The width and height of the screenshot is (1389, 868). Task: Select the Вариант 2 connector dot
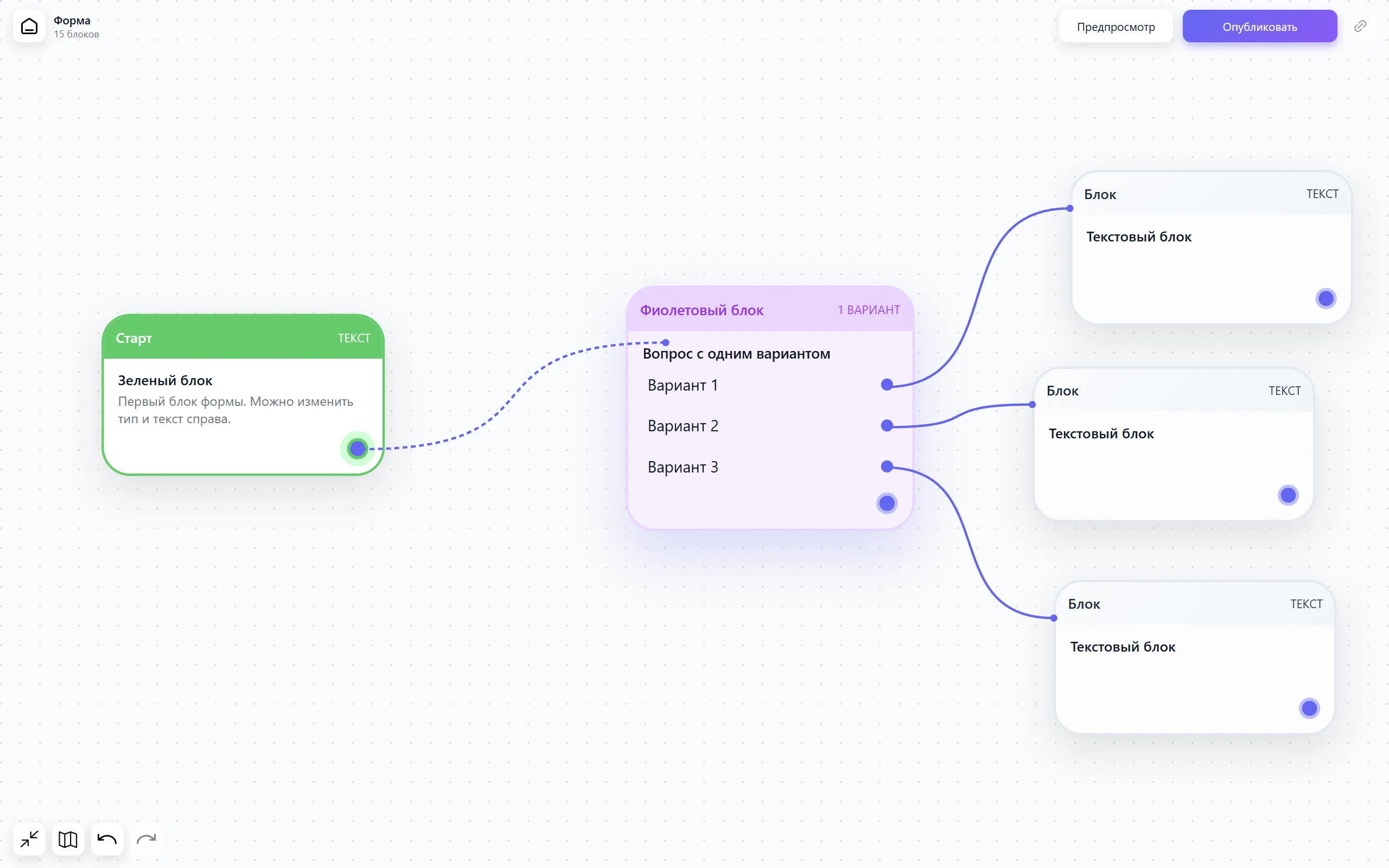(887, 425)
